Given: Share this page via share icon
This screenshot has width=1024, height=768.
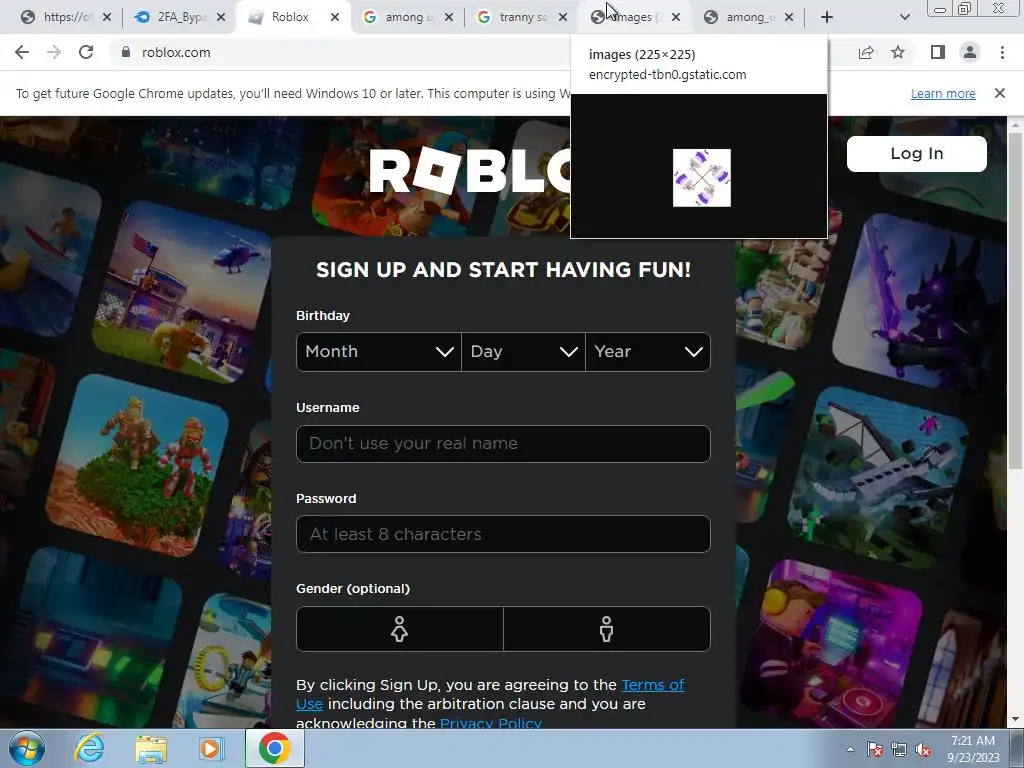Looking at the screenshot, I should pos(866,52).
